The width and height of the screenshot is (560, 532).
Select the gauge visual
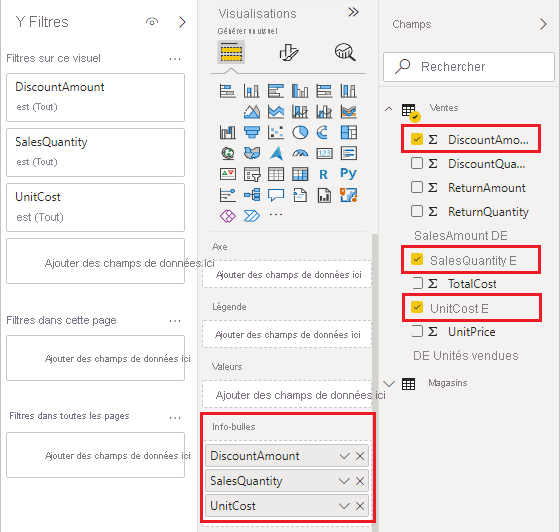[x=300, y=154]
